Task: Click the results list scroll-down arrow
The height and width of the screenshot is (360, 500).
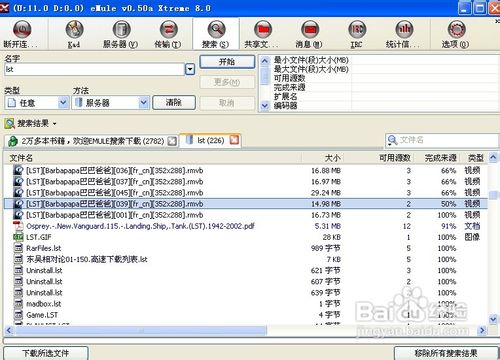Action: (493, 319)
